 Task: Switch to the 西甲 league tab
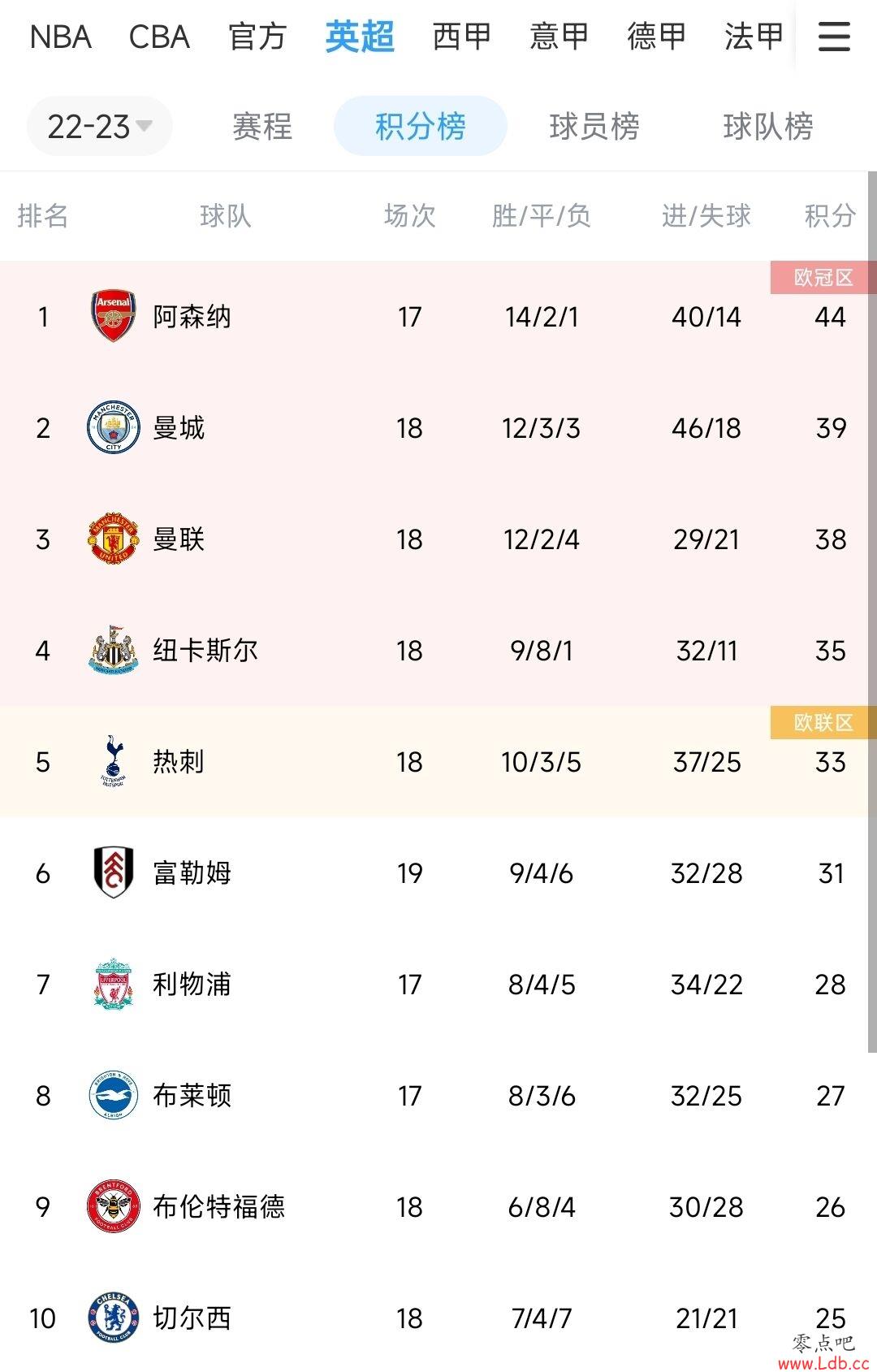coord(461,37)
